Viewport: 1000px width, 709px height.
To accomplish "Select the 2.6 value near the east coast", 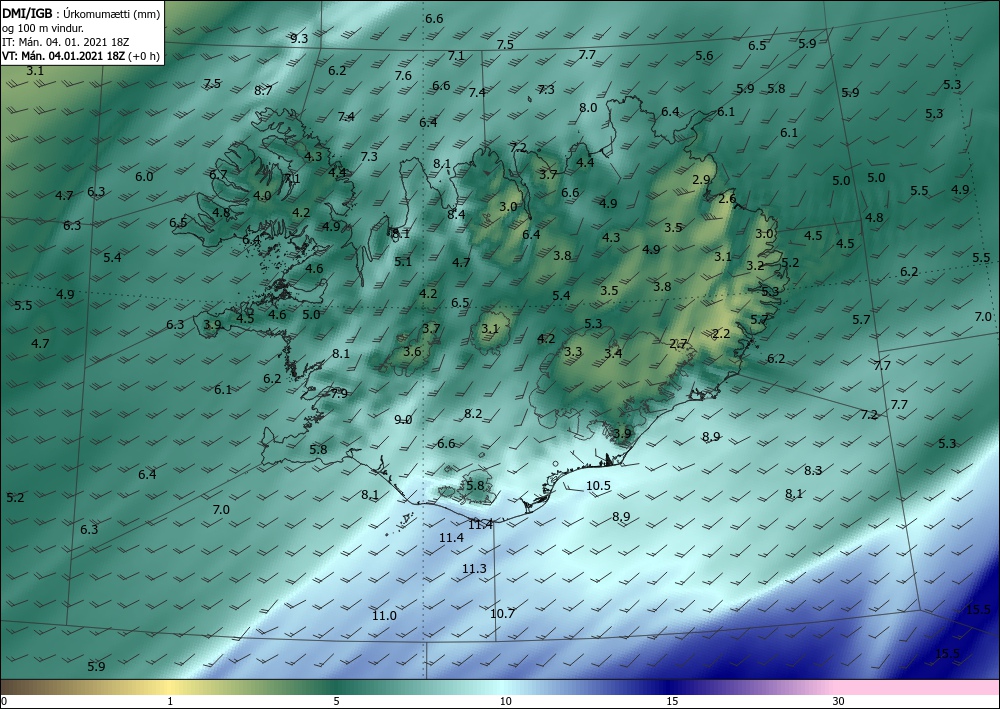I will 727,199.
